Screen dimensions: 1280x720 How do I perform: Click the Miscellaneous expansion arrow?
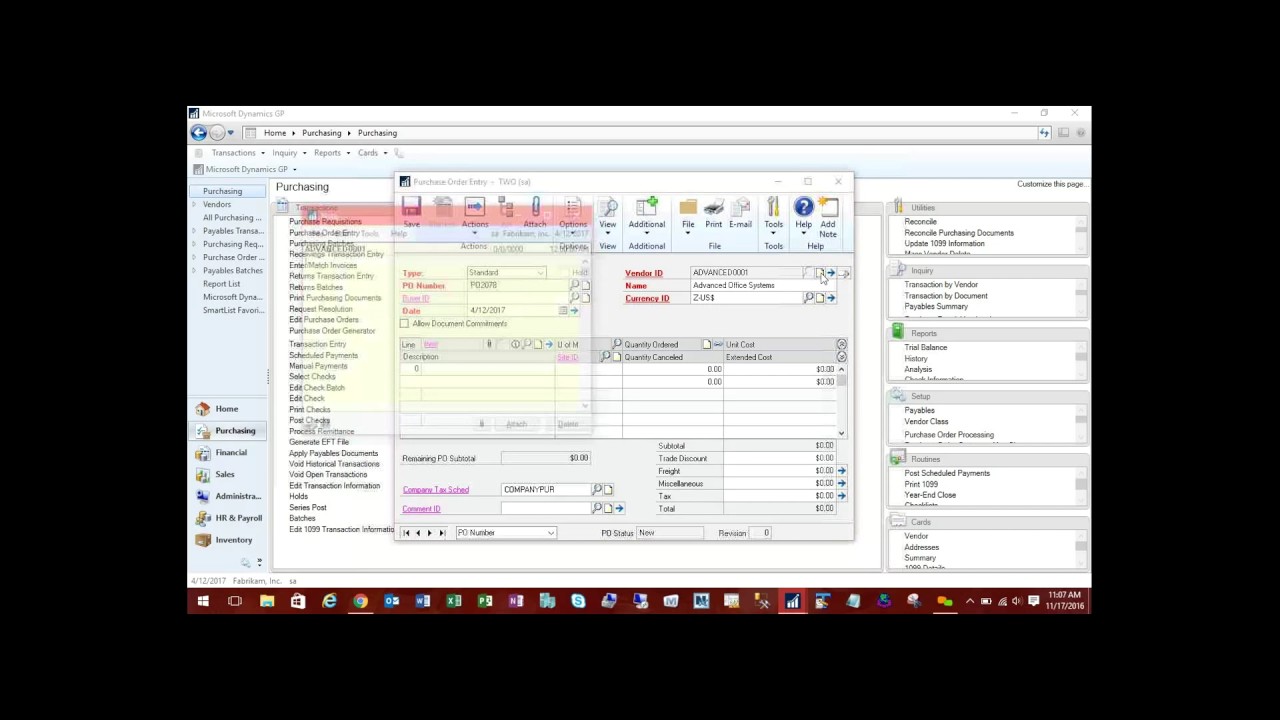841,483
